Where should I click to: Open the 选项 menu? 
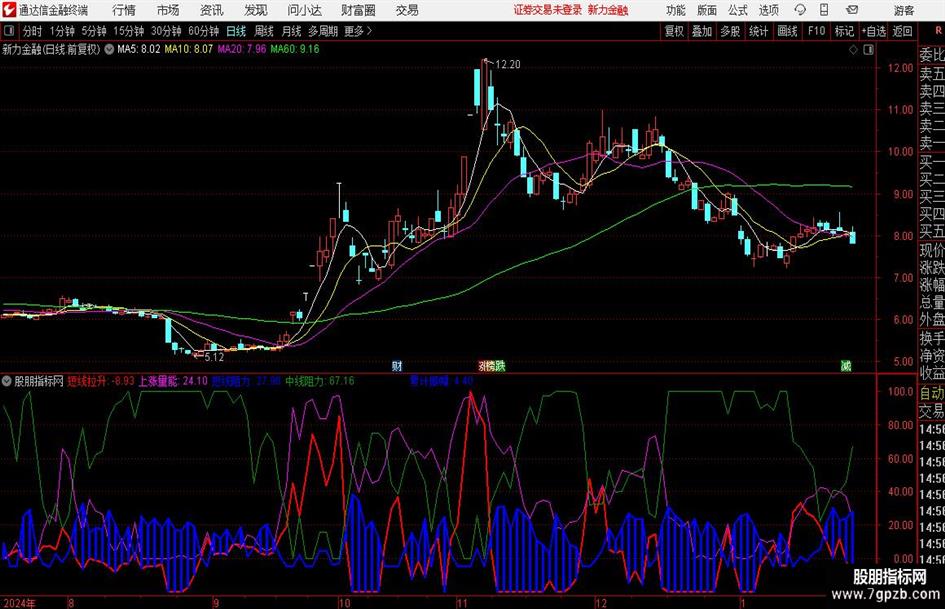point(768,10)
